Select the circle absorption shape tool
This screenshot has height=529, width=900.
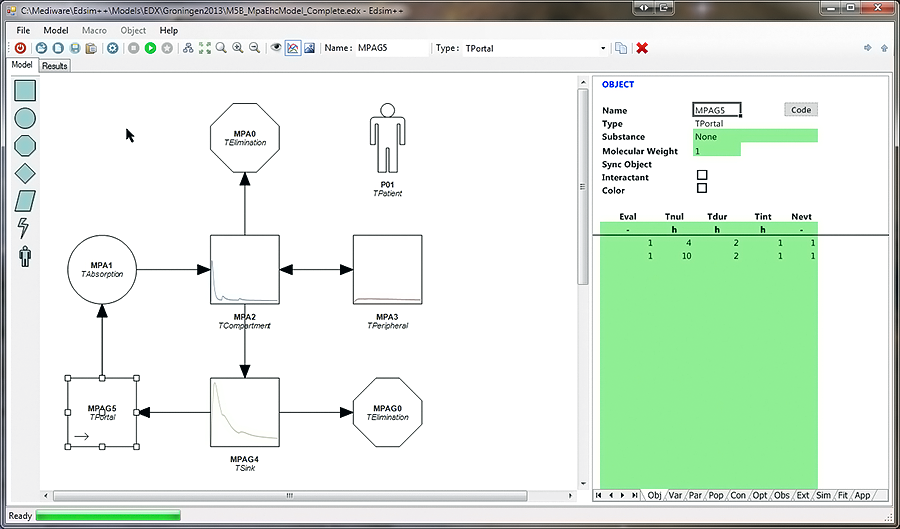(x=25, y=118)
